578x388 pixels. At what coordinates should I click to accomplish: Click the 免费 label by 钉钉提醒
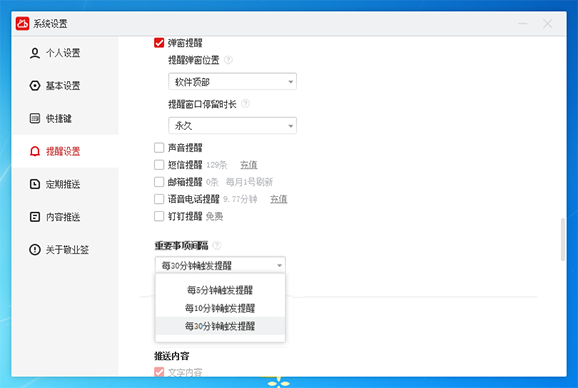[x=214, y=216]
